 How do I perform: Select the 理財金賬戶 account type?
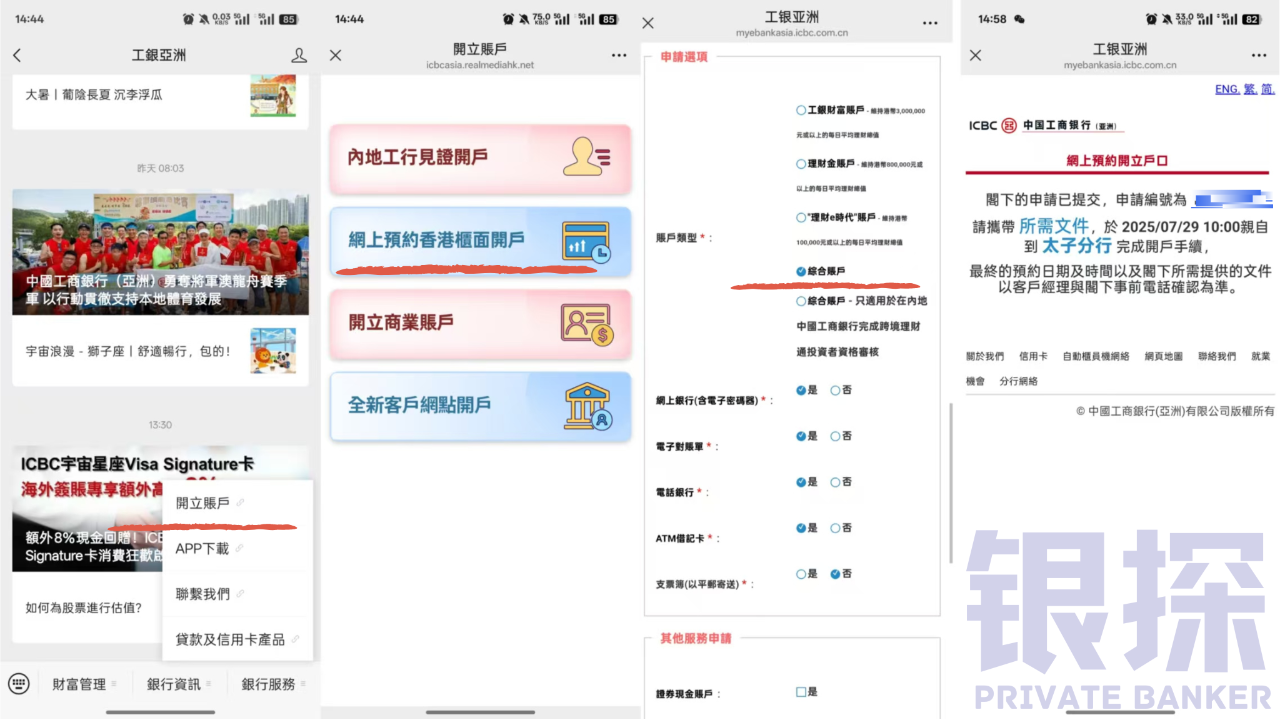pos(801,164)
